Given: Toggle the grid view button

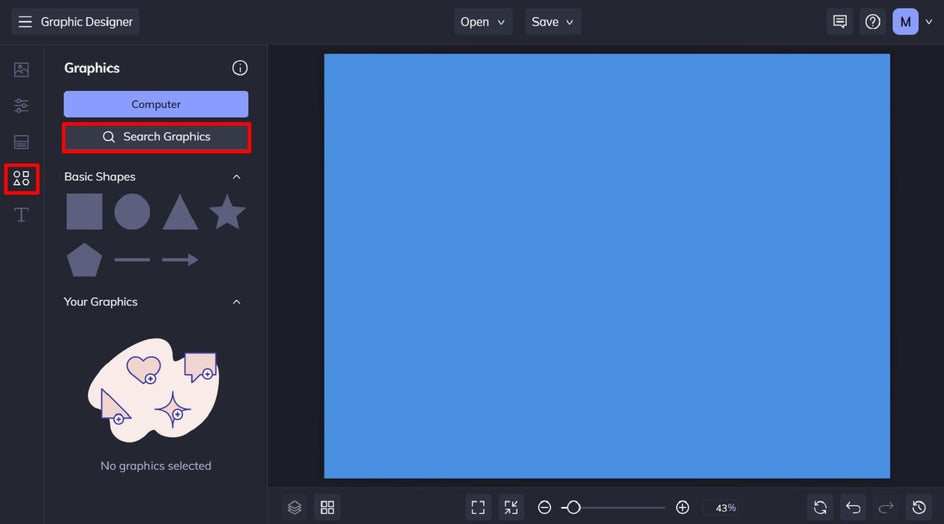Looking at the screenshot, I should pos(327,507).
